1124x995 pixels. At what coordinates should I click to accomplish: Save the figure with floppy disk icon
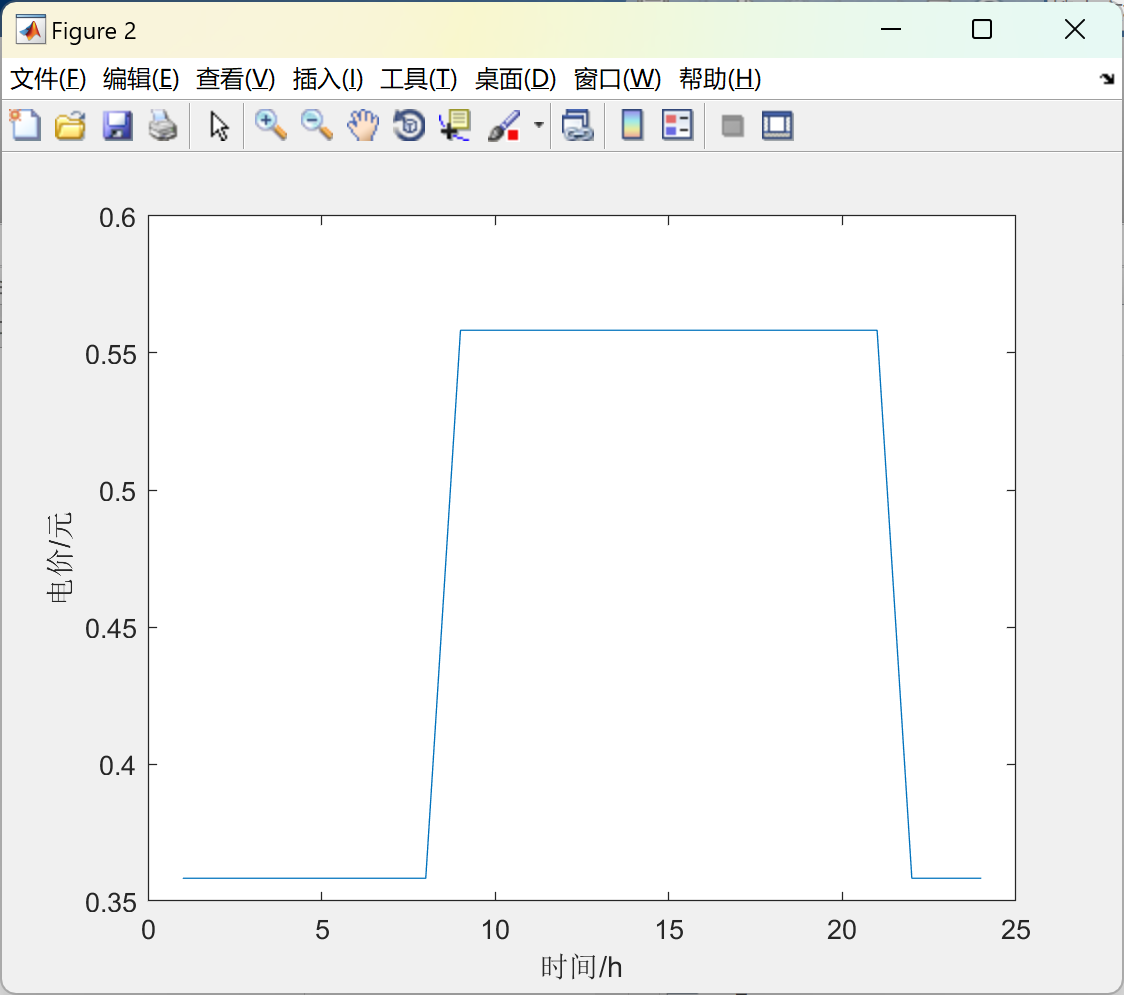point(117,125)
